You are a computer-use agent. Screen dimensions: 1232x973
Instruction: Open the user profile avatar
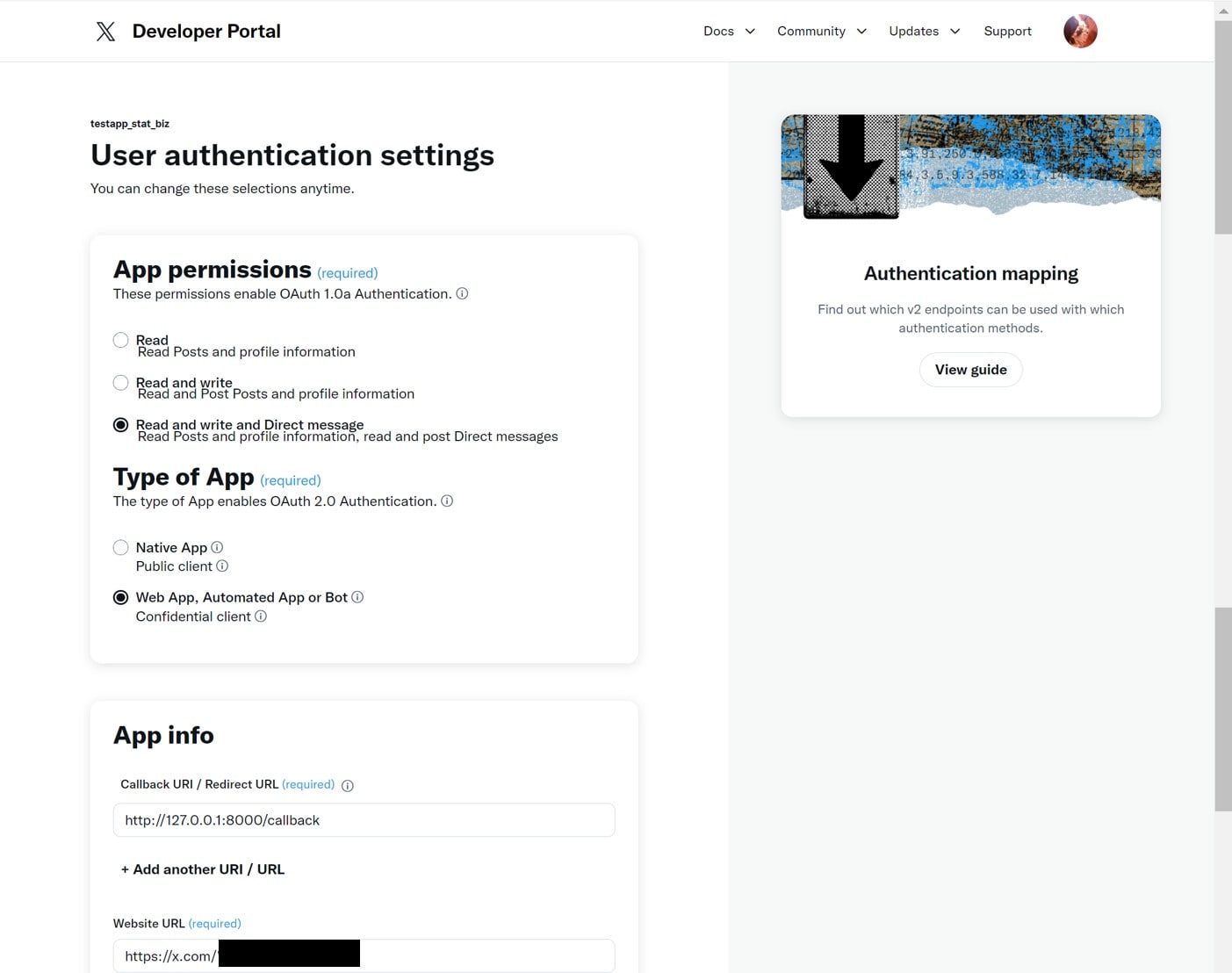[x=1080, y=31]
